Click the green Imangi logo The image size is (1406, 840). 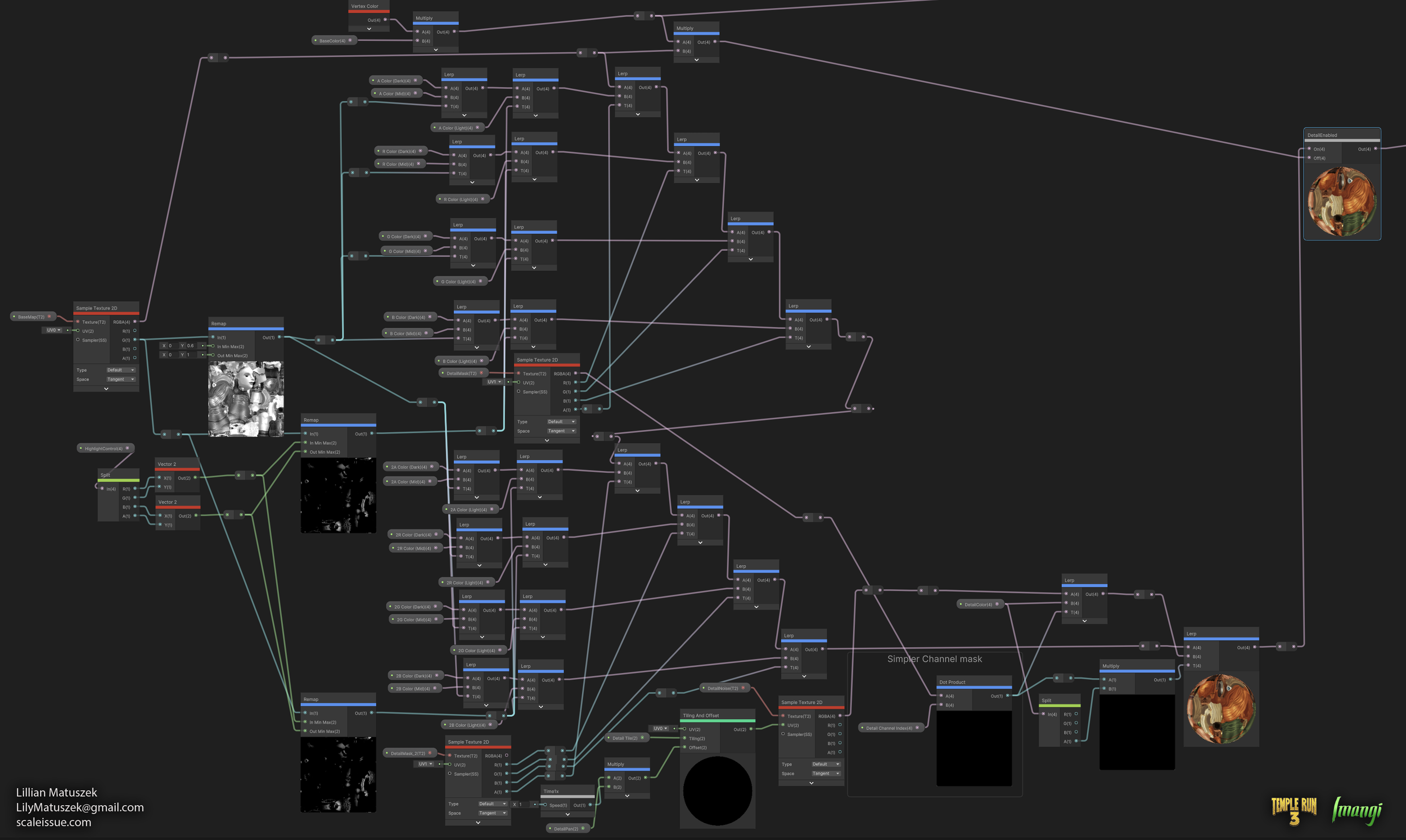pos(1357,811)
